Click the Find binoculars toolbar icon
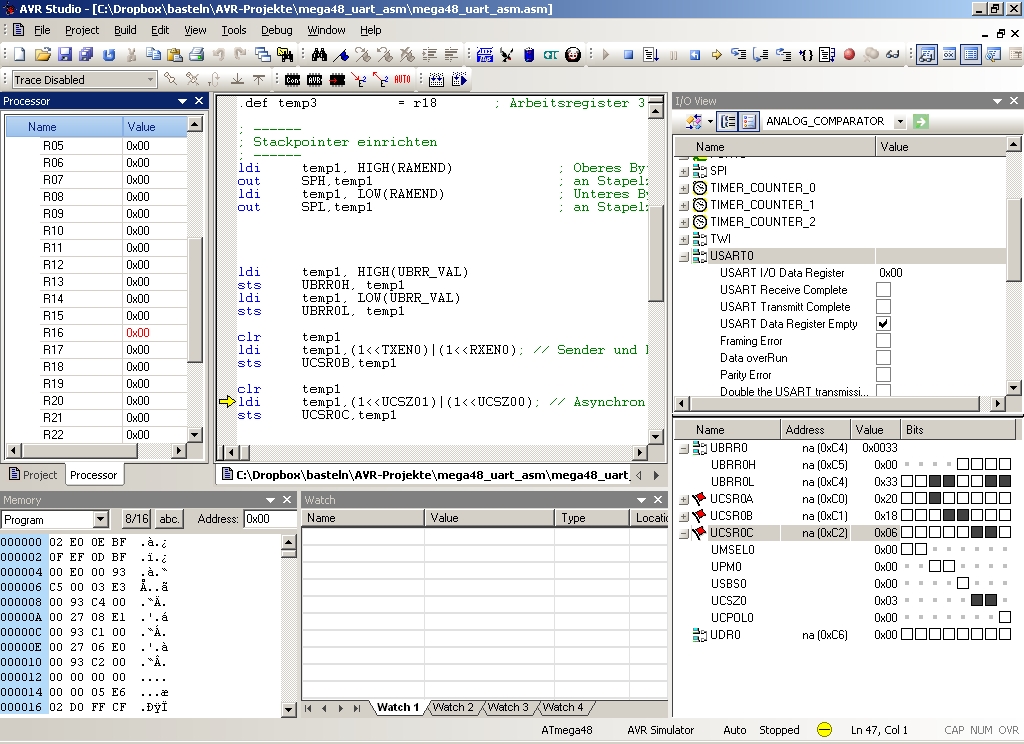The image size is (1024, 744). pyautogui.click(x=320, y=55)
